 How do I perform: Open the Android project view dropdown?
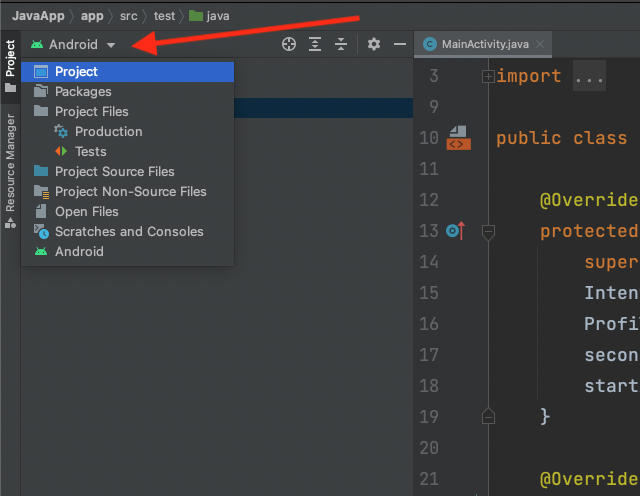[73, 44]
